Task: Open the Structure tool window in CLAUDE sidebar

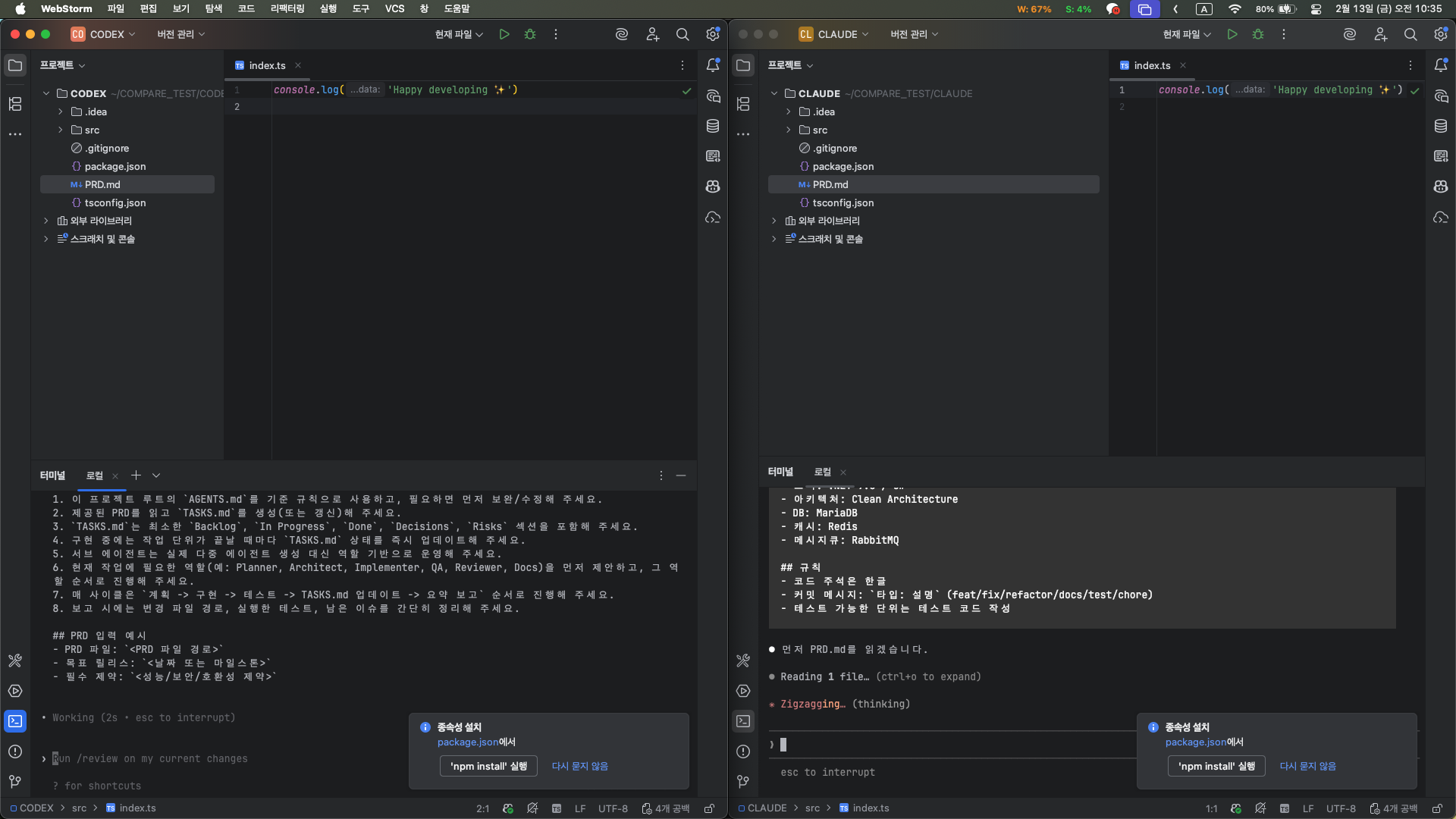Action: tap(743, 104)
